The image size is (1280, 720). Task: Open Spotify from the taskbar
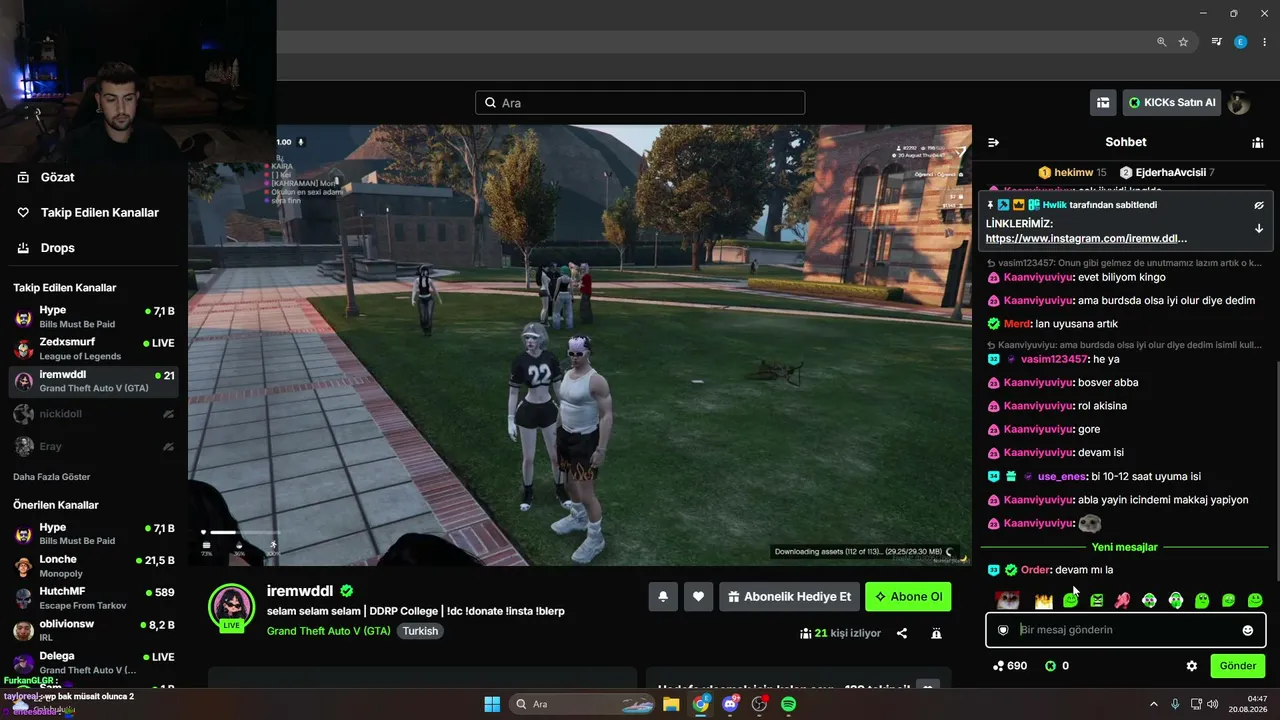tap(788, 704)
